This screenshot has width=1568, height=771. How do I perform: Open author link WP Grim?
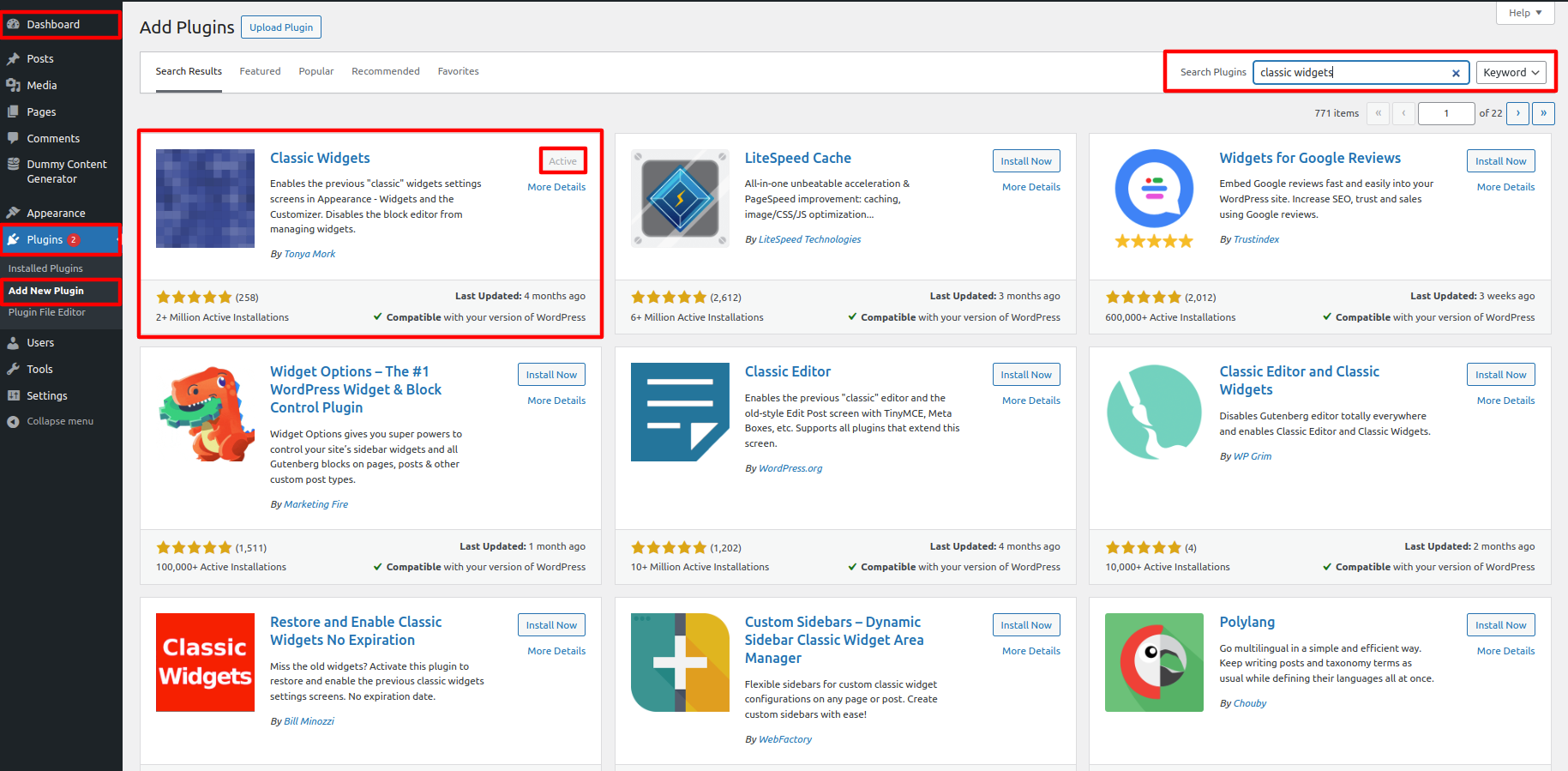point(1253,456)
